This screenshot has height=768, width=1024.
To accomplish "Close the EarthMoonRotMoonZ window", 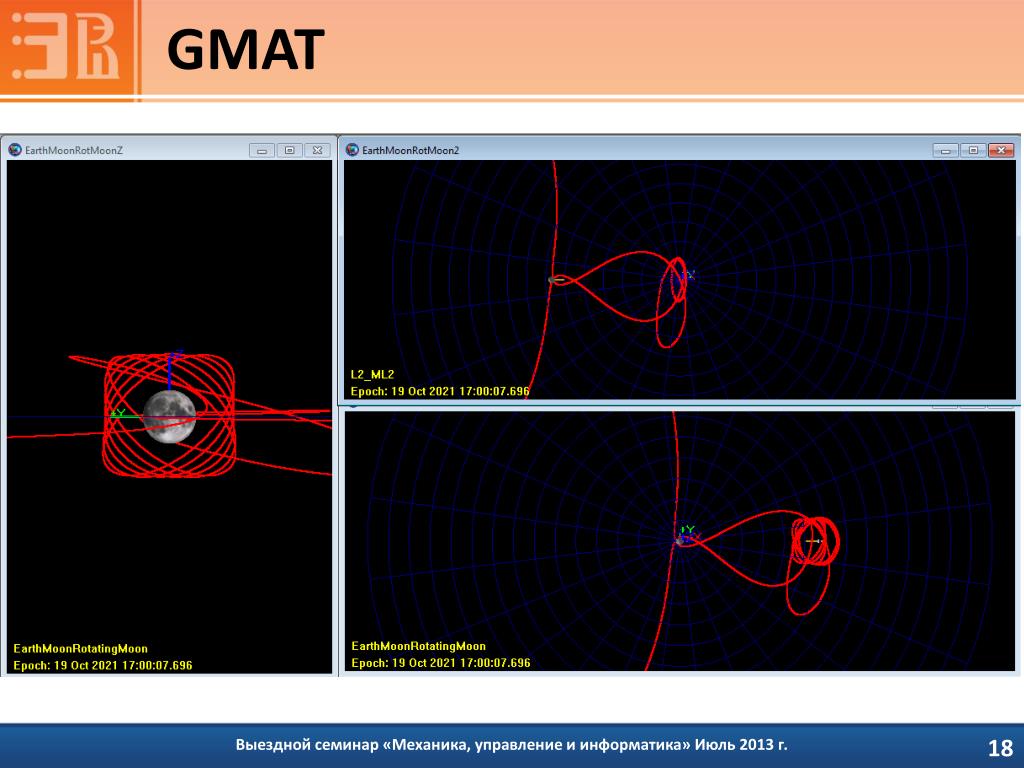I will 317,150.
